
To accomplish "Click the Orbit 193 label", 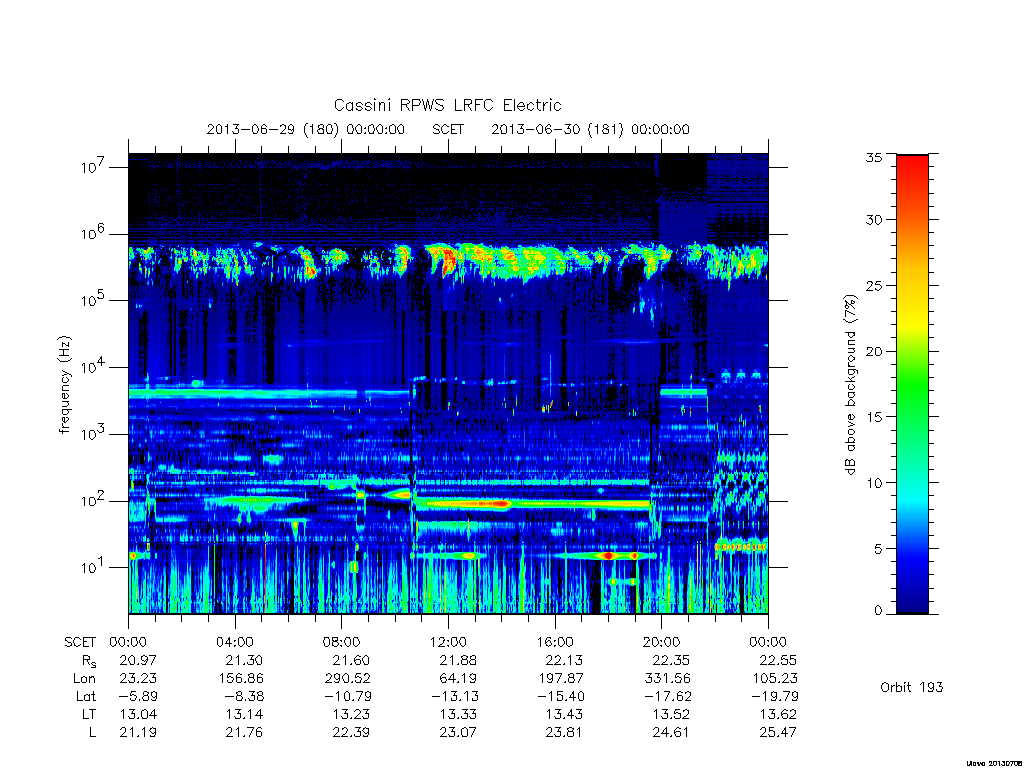I will click(911, 687).
